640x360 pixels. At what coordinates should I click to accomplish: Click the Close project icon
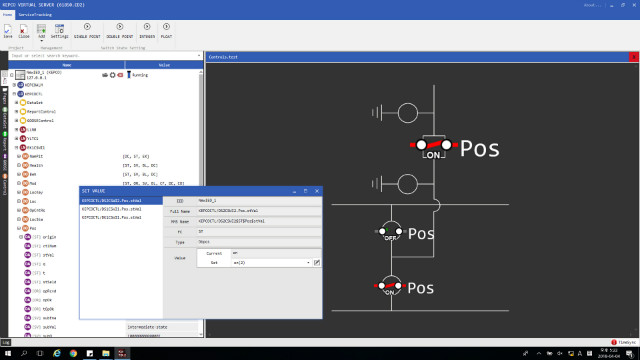[x=24, y=31]
